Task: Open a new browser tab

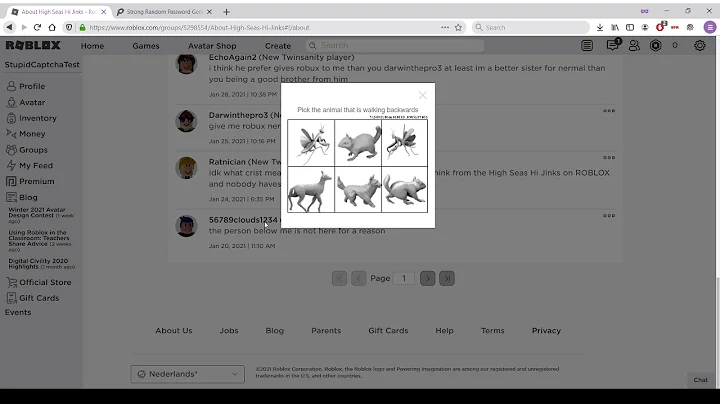Action: [x=226, y=12]
